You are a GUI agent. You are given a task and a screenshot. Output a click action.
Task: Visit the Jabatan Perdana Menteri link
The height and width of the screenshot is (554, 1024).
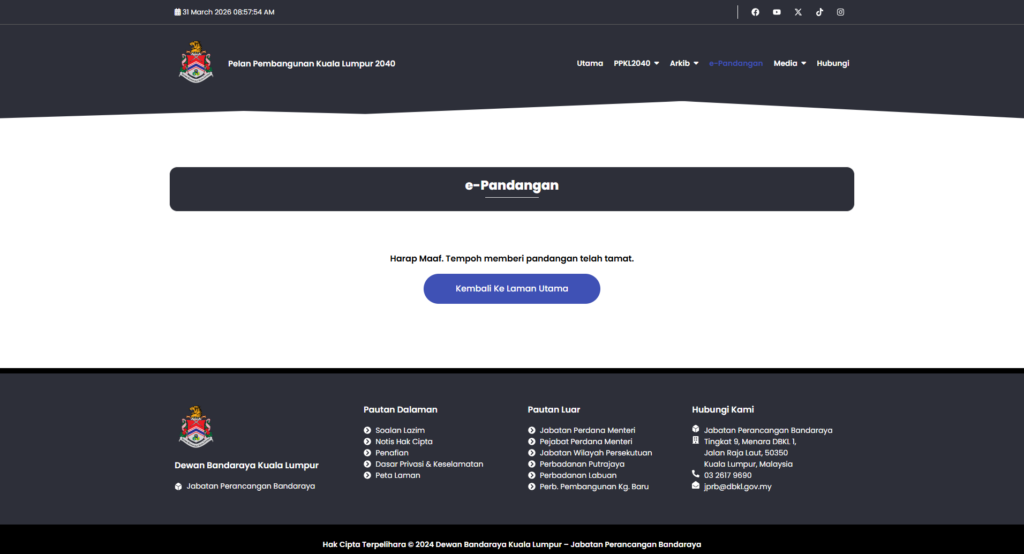click(587, 430)
